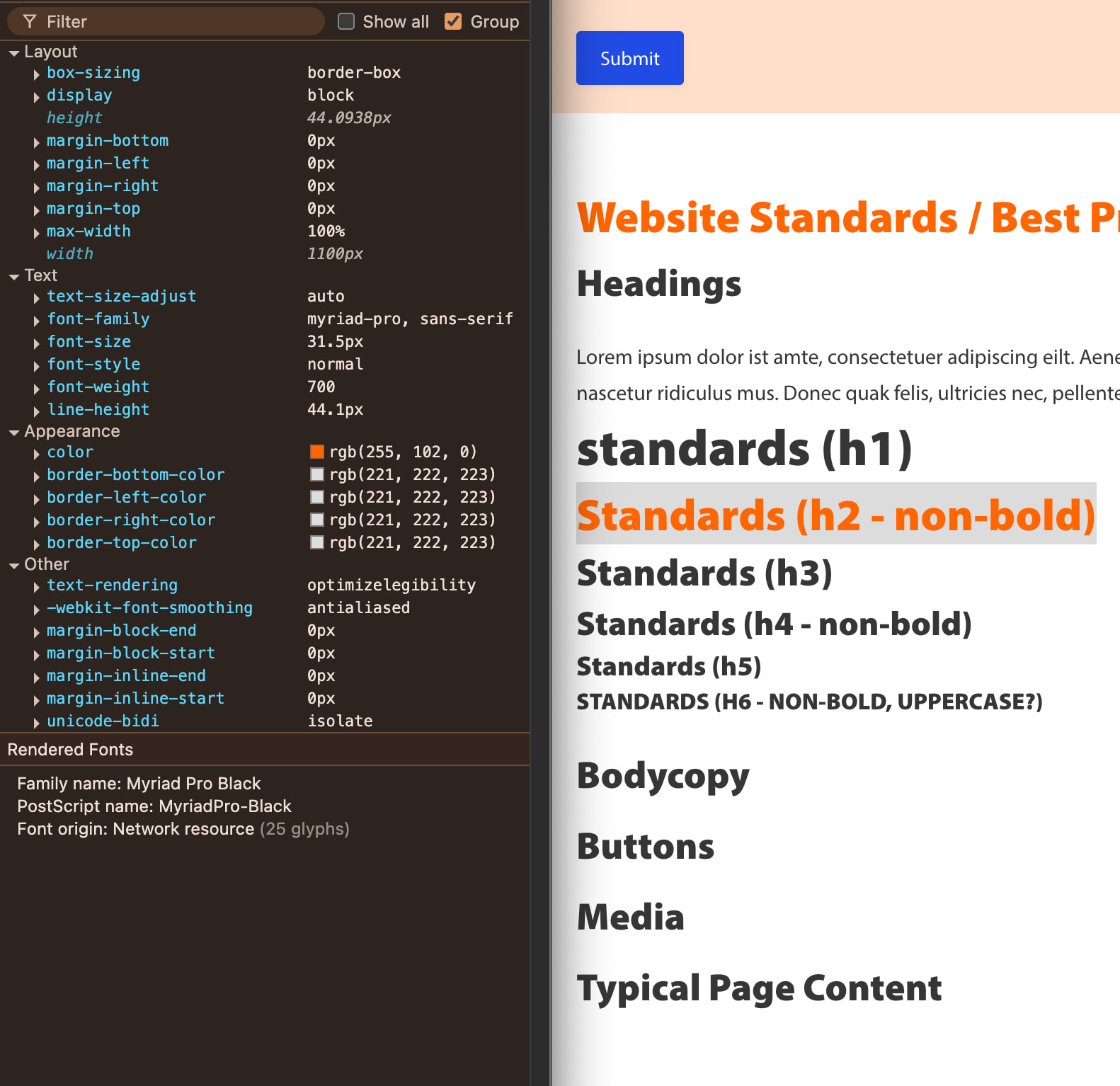Collapse the Other group
Screen dimensions: 1120x1086
14,565
